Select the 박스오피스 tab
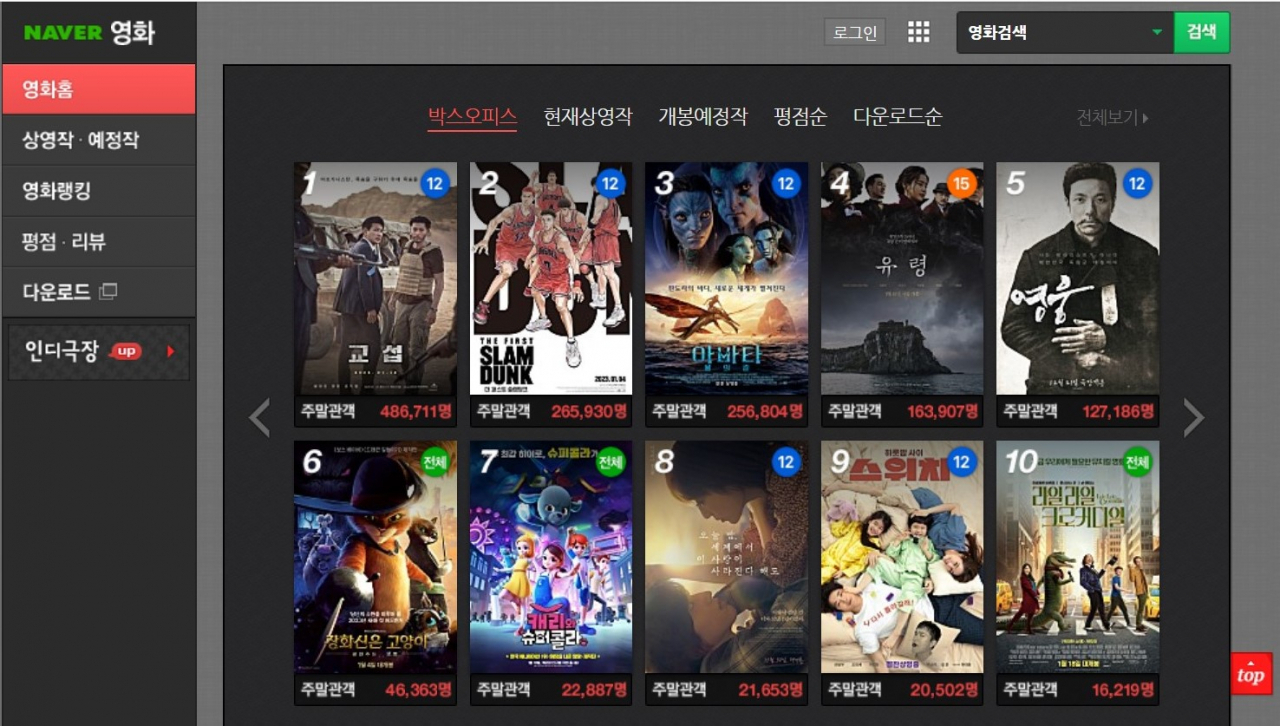Image resolution: width=1280 pixels, height=726 pixels. (472, 117)
